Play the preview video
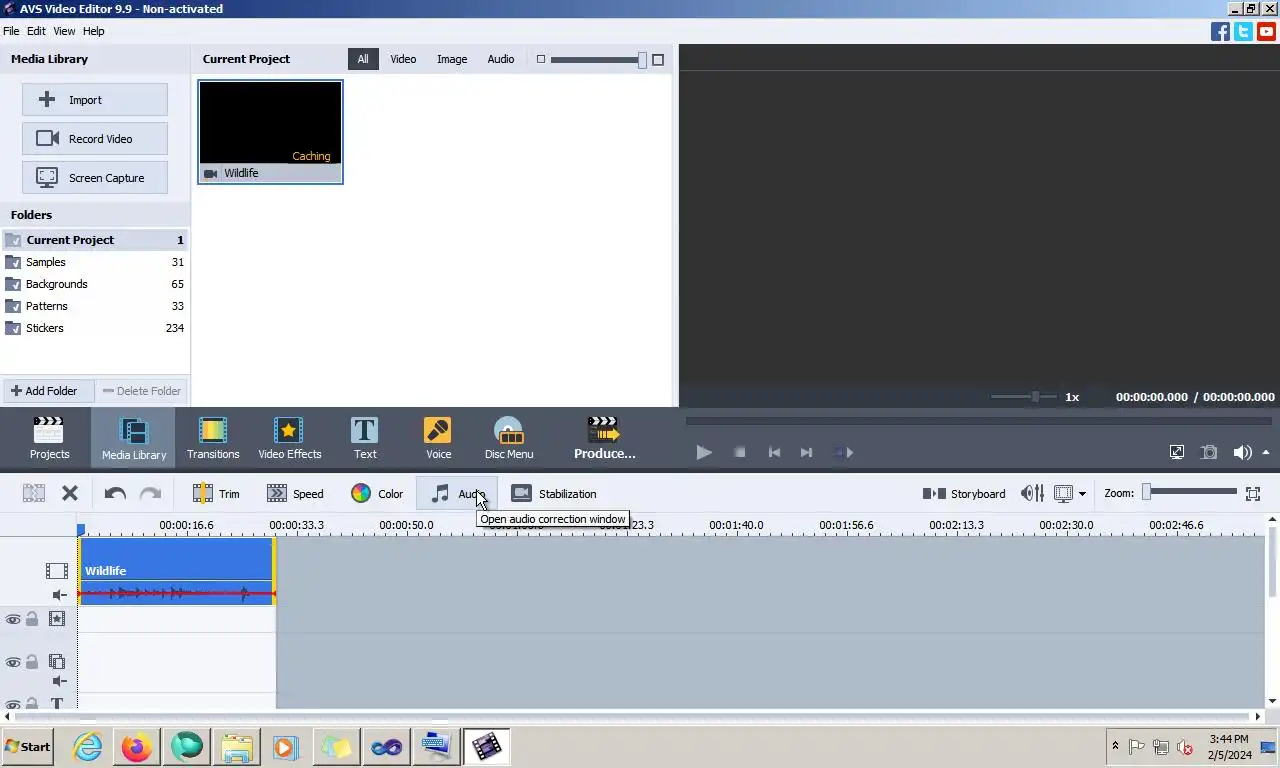Viewport: 1280px width, 768px height. [704, 452]
